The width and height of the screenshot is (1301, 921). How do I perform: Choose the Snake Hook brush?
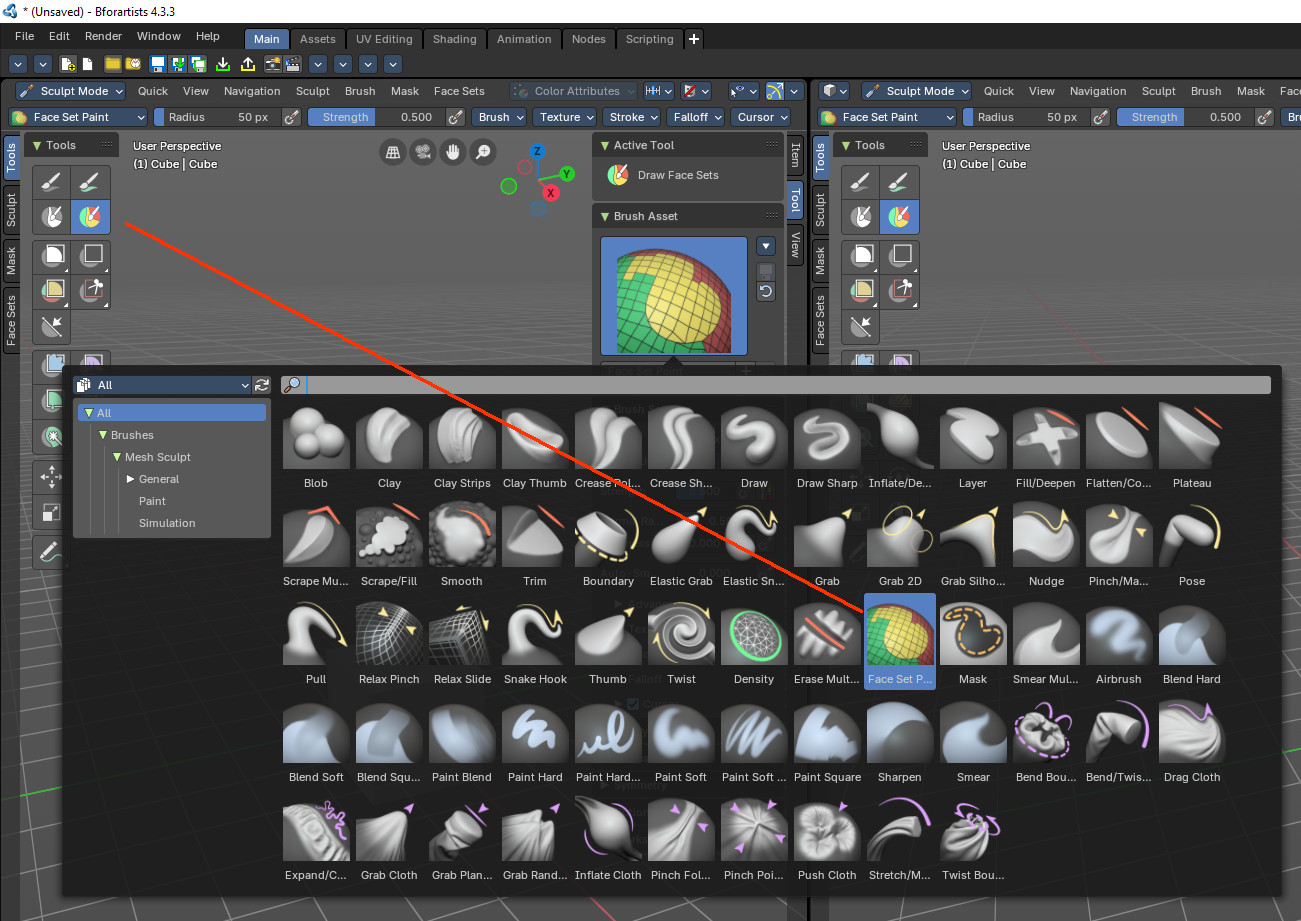(535, 641)
